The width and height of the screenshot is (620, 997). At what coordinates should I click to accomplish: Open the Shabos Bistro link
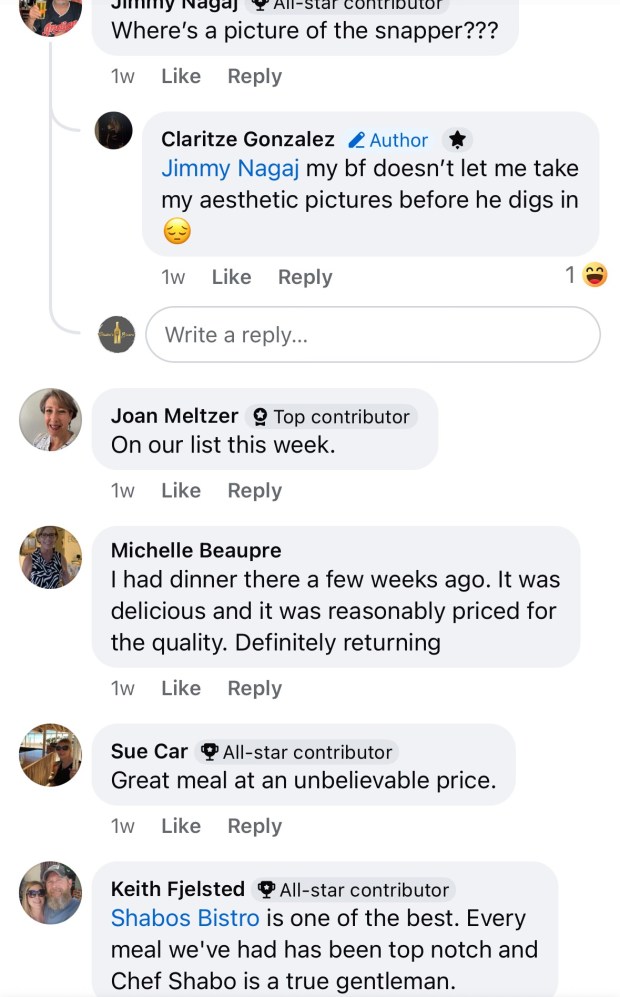[185, 918]
